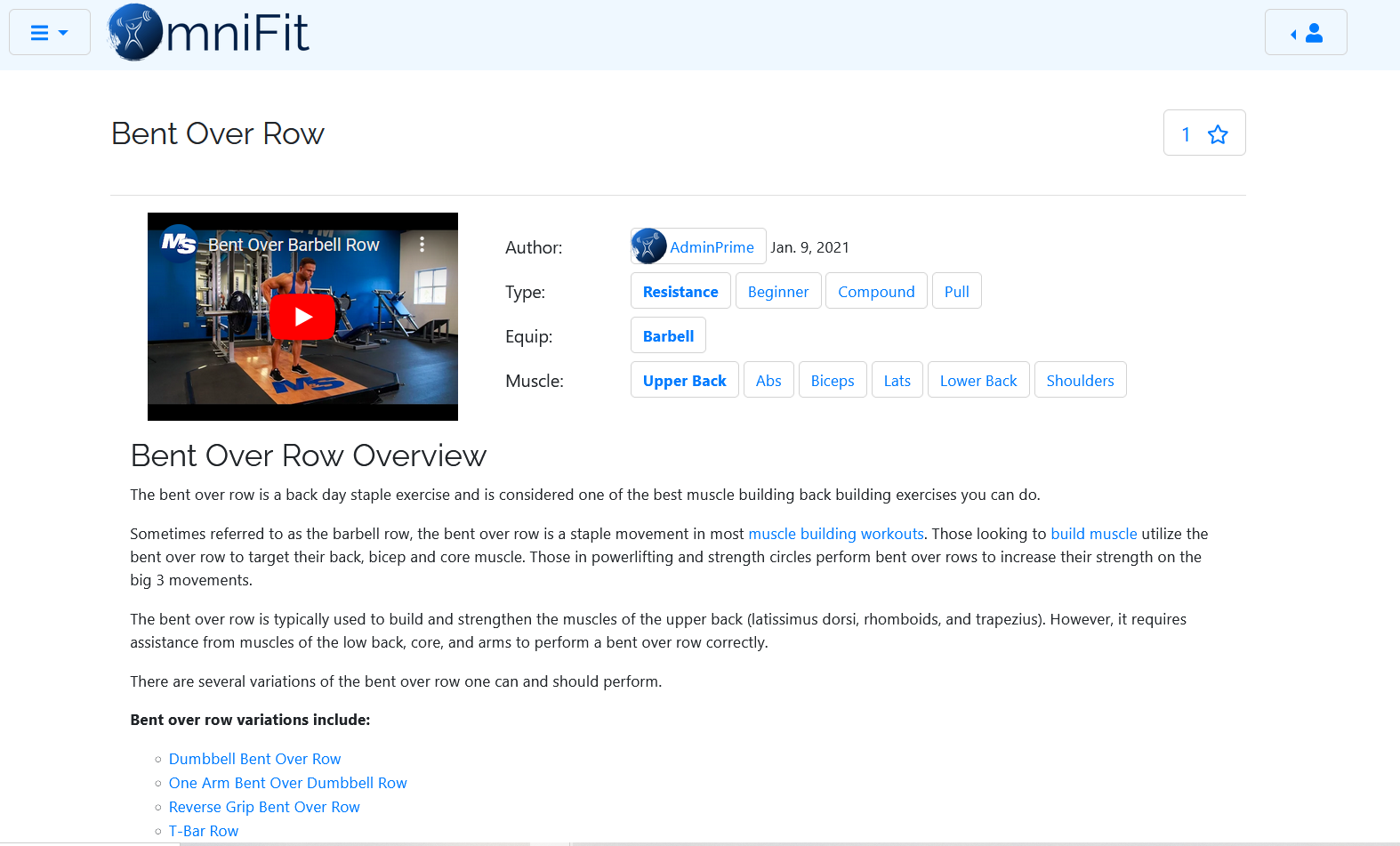Open the video's three-dot options menu
This screenshot has height=846, width=1400.
point(422,244)
